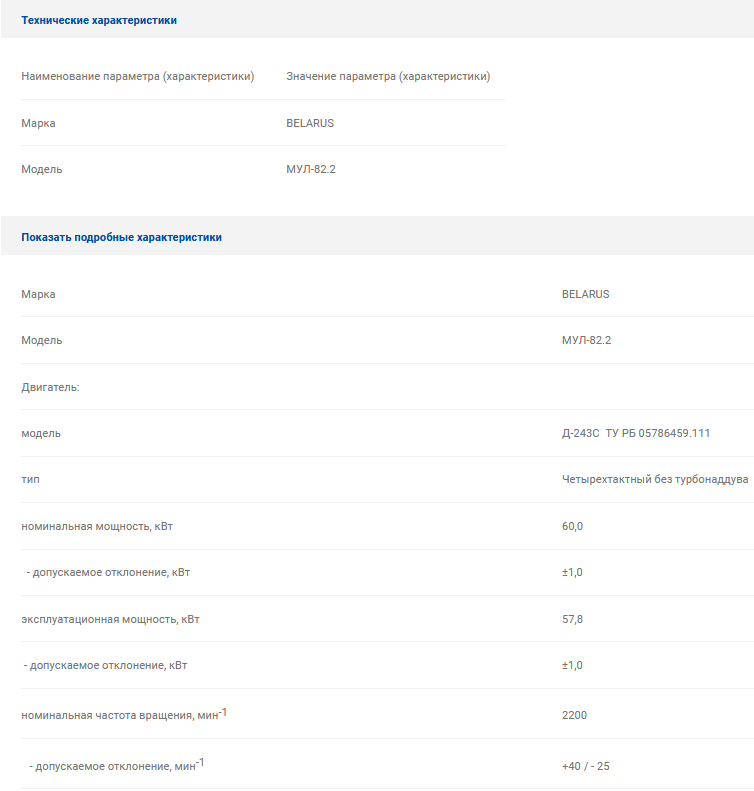
Task: Click the номинальная частота вращения label
Action: (x=124, y=714)
